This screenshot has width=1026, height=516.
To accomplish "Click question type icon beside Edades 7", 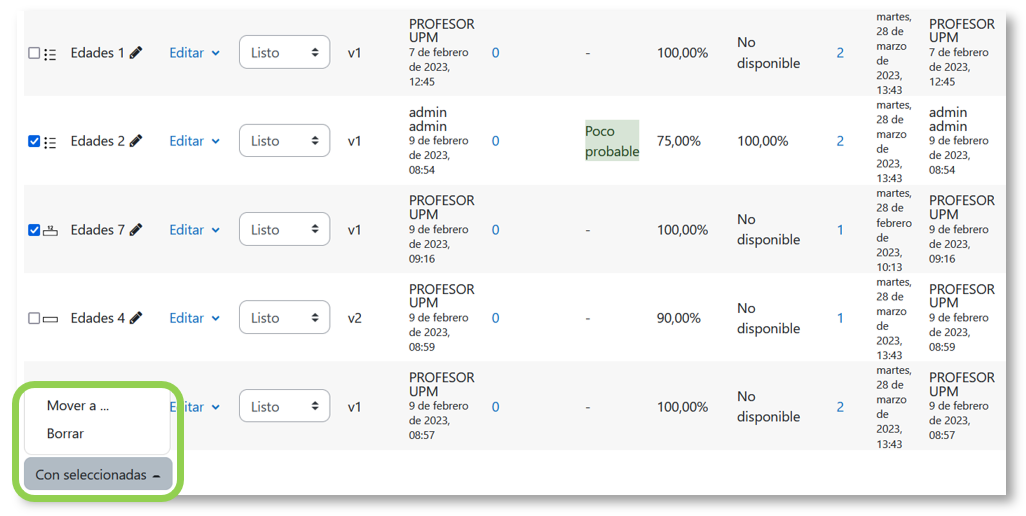I will click(x=50, y=231).
